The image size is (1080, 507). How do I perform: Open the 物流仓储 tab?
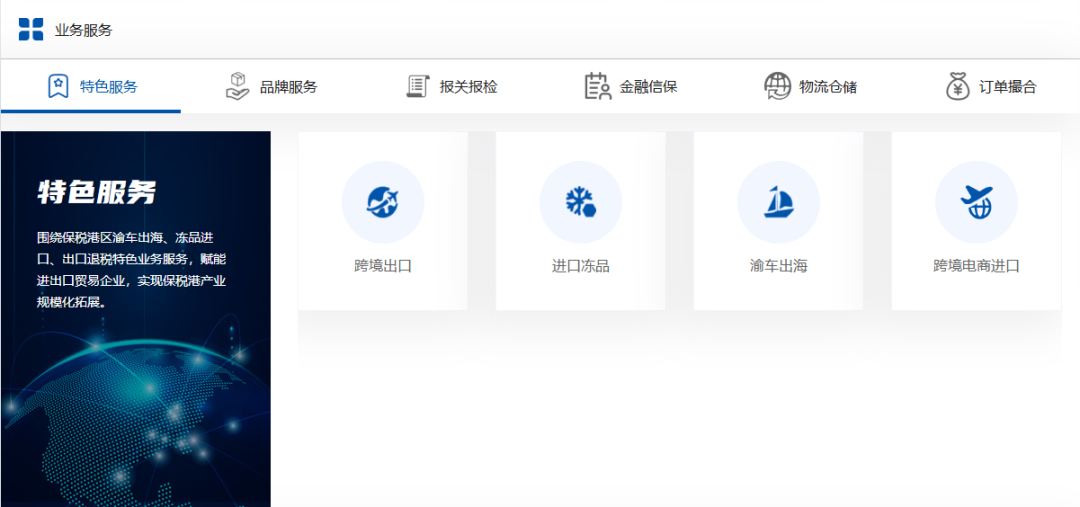coord(811,87)
